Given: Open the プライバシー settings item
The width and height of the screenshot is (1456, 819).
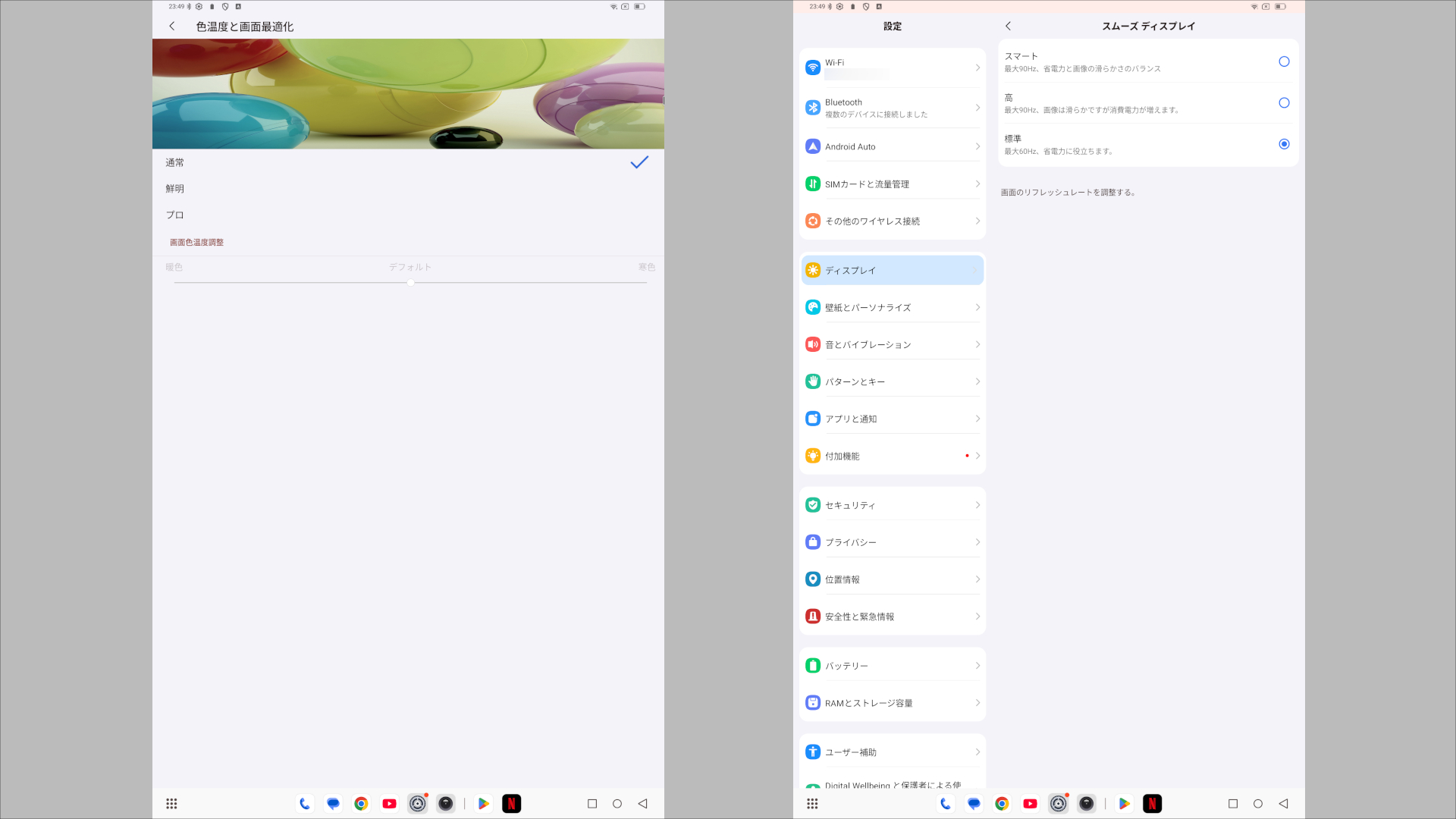Looking at the screenshot, I should pos(892,542).
